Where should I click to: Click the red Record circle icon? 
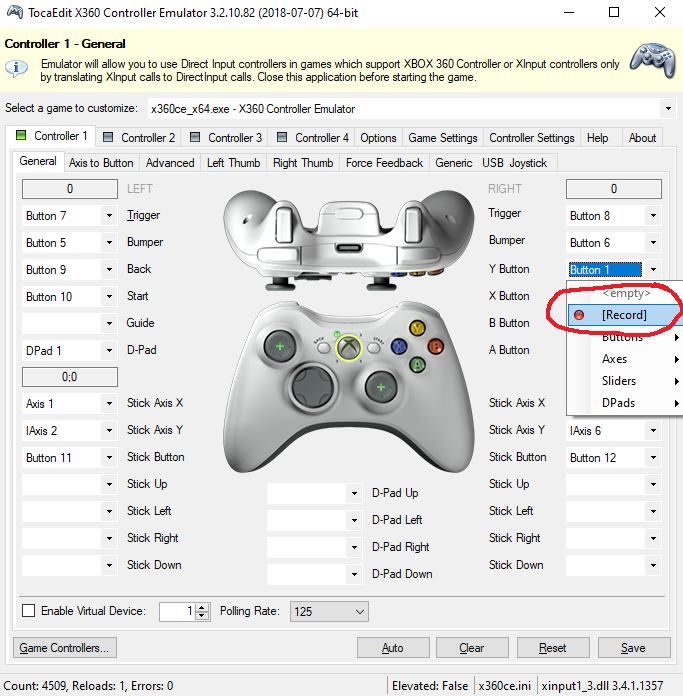point(579,315)
